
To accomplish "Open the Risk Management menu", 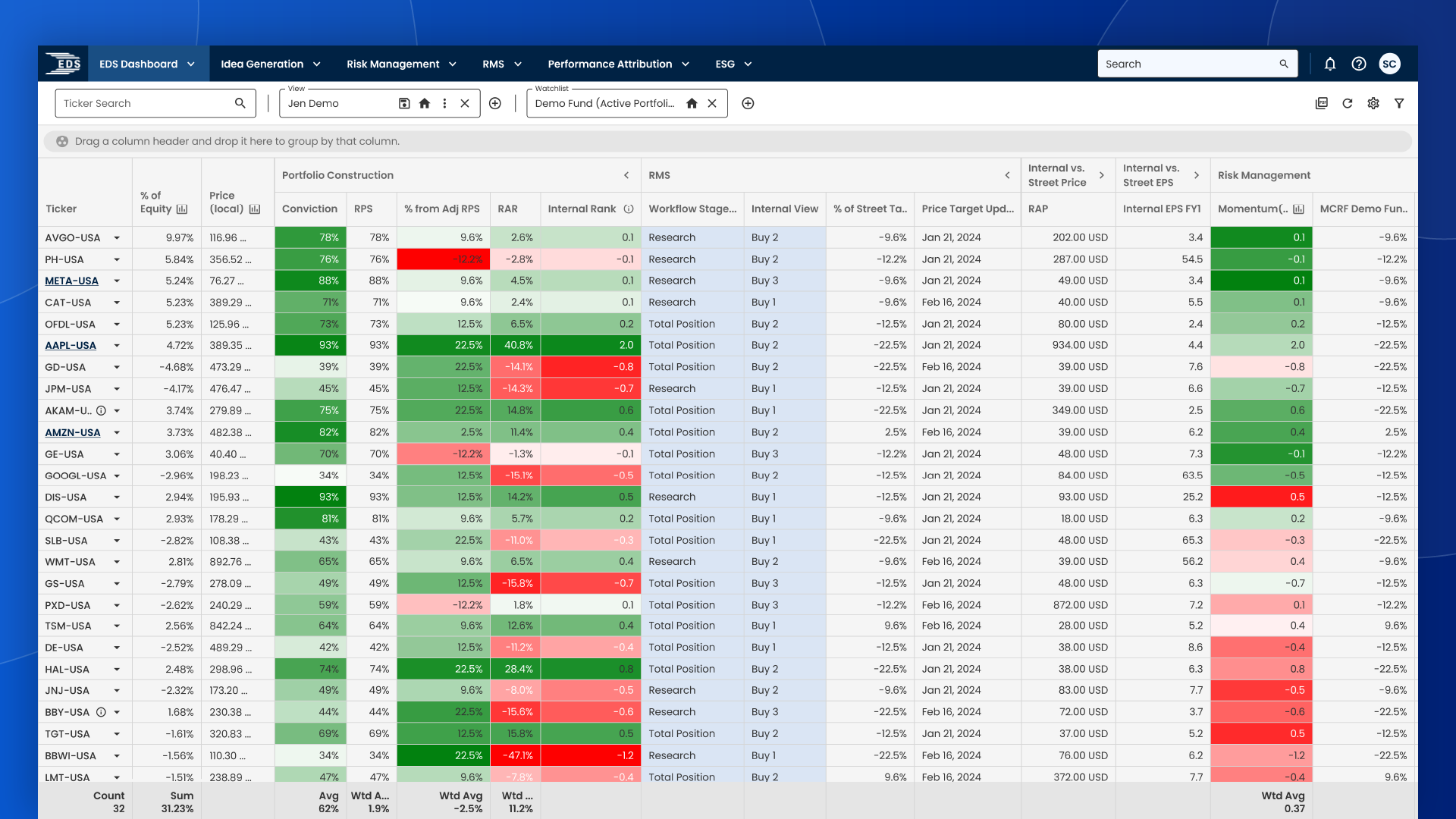I will point(402,64).
